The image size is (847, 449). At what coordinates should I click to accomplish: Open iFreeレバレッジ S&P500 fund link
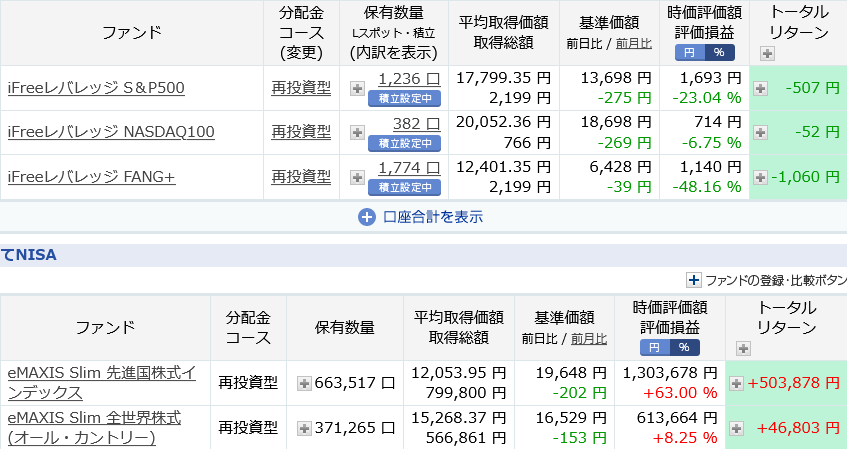(x=96, y=88)
